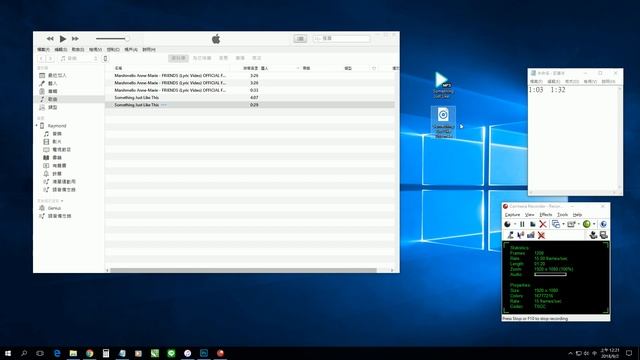The width and height of the screenshot is (640, 360).
Task: Click the Camtasia Recorder record button
Action: 507,224
